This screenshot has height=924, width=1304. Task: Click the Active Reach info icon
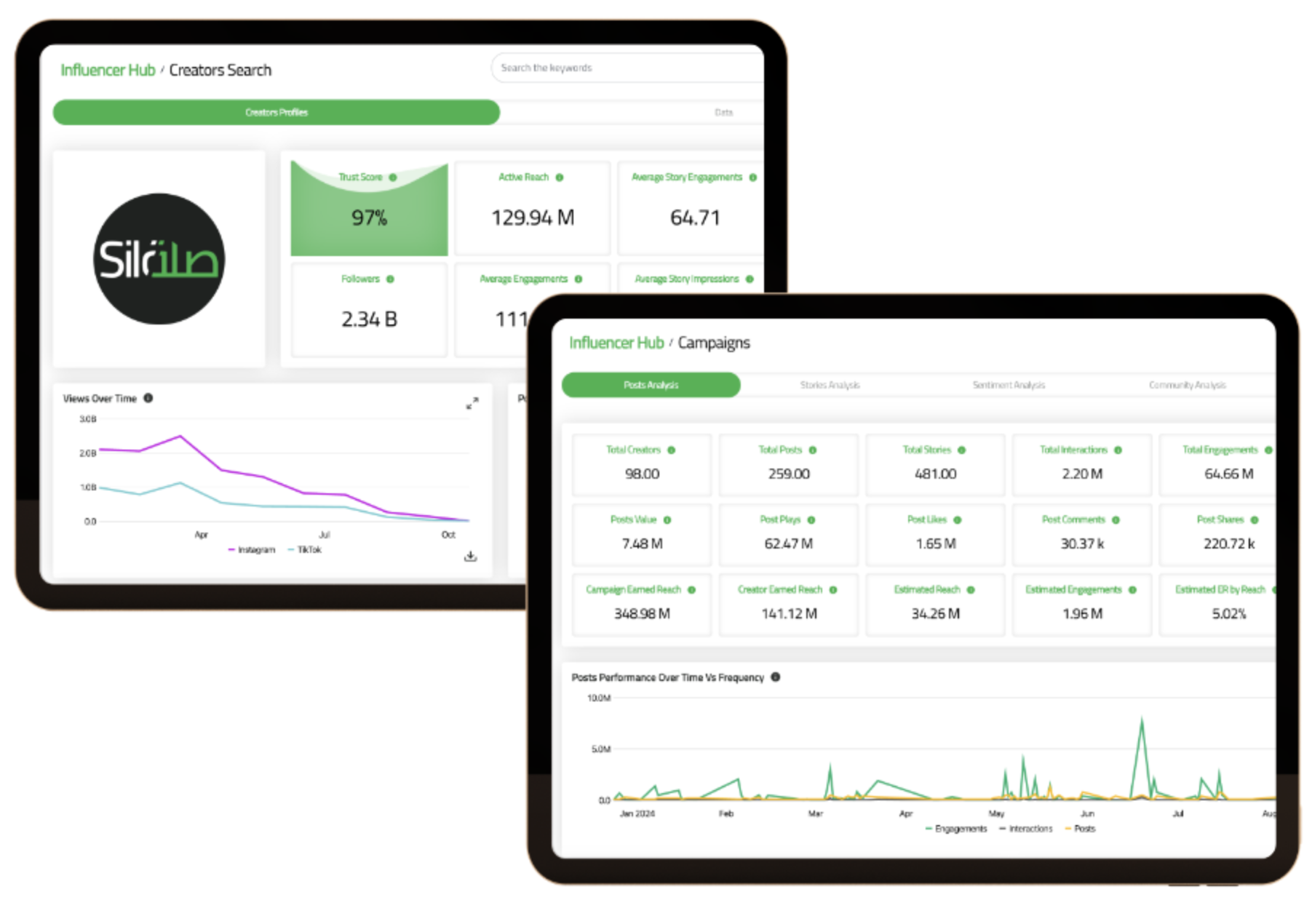(x=560, y=178)
